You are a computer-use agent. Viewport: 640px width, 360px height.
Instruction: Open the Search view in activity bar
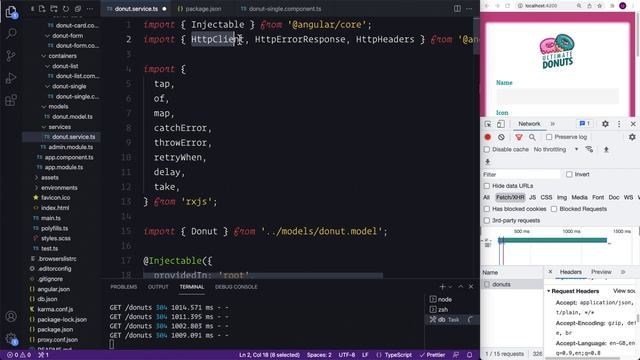pos(11,33)
